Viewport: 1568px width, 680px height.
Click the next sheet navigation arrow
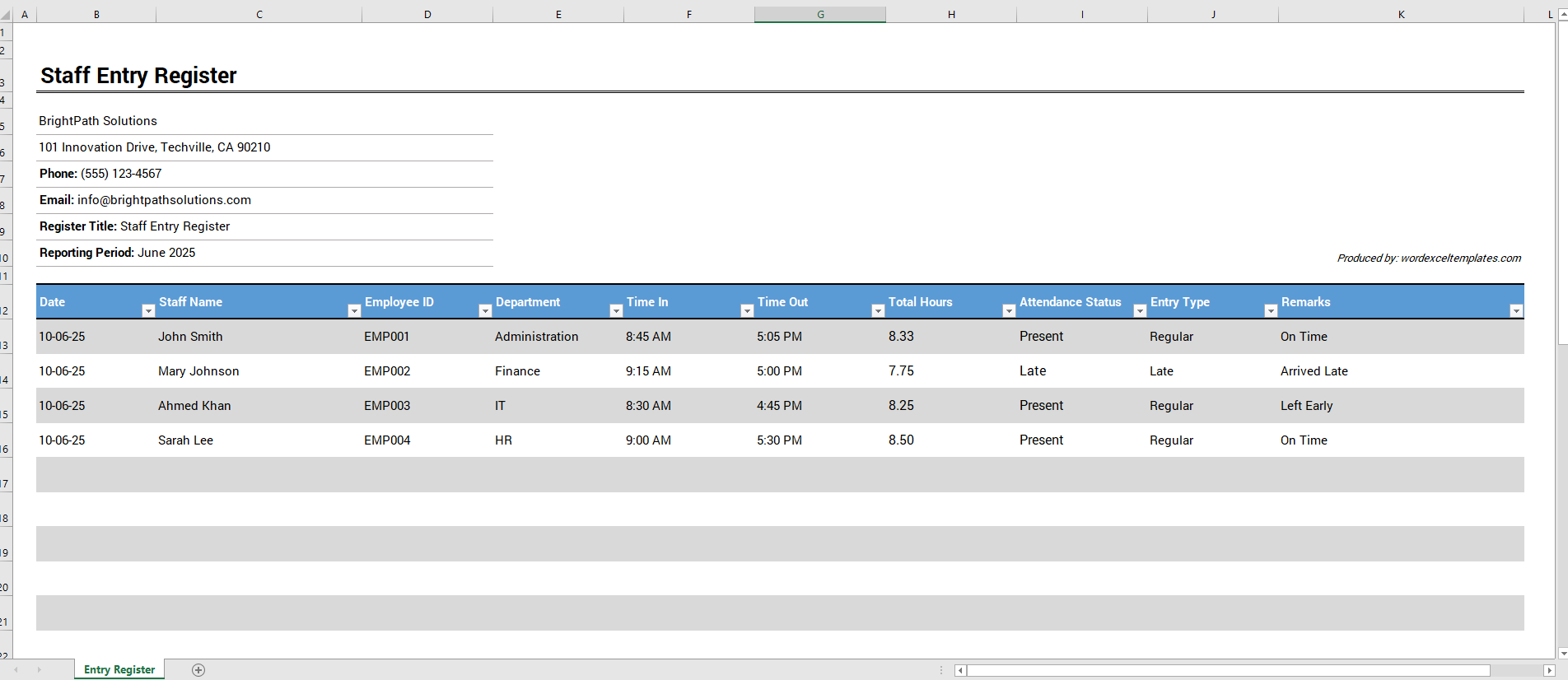pyautogui.click(x=39, y=669)
